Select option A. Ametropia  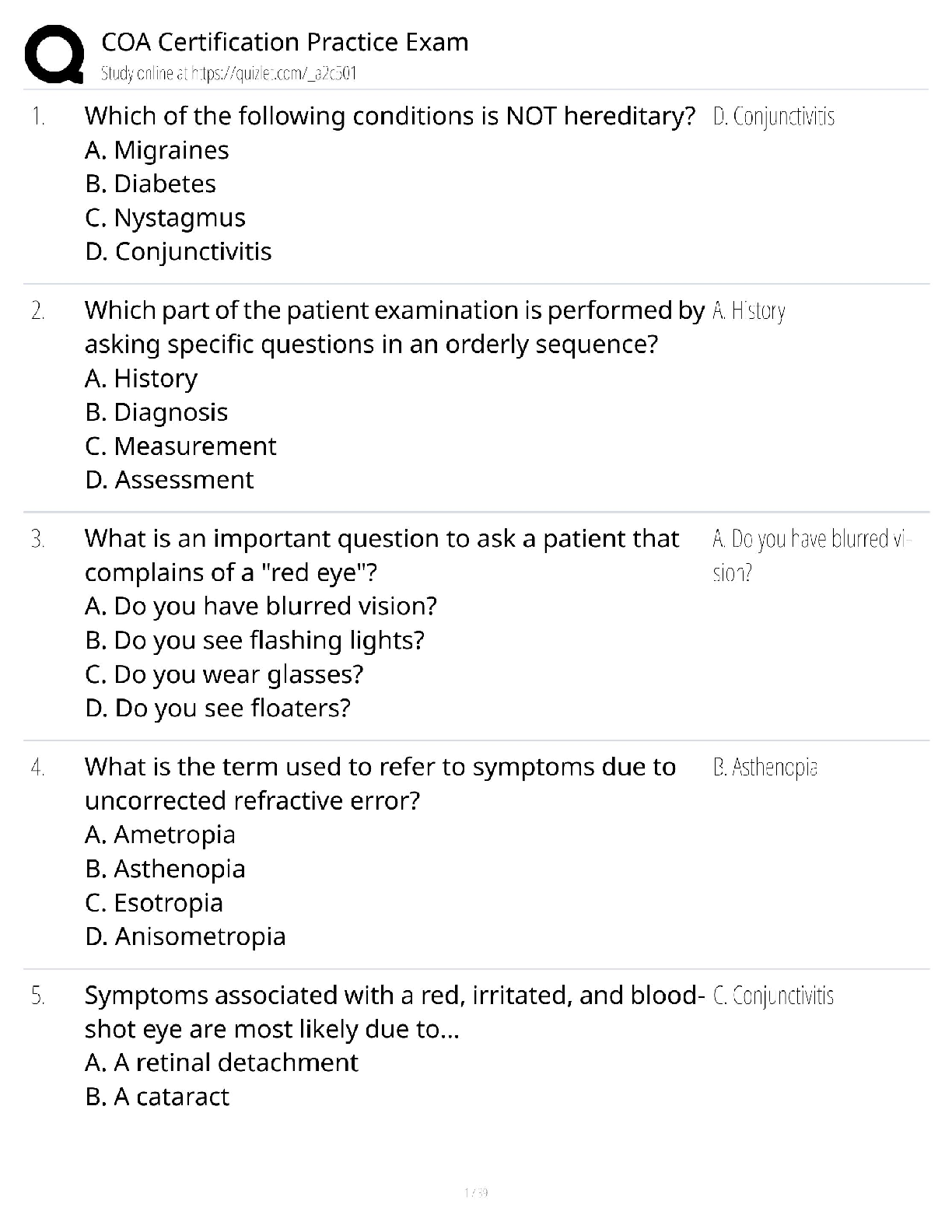(160, 835)
